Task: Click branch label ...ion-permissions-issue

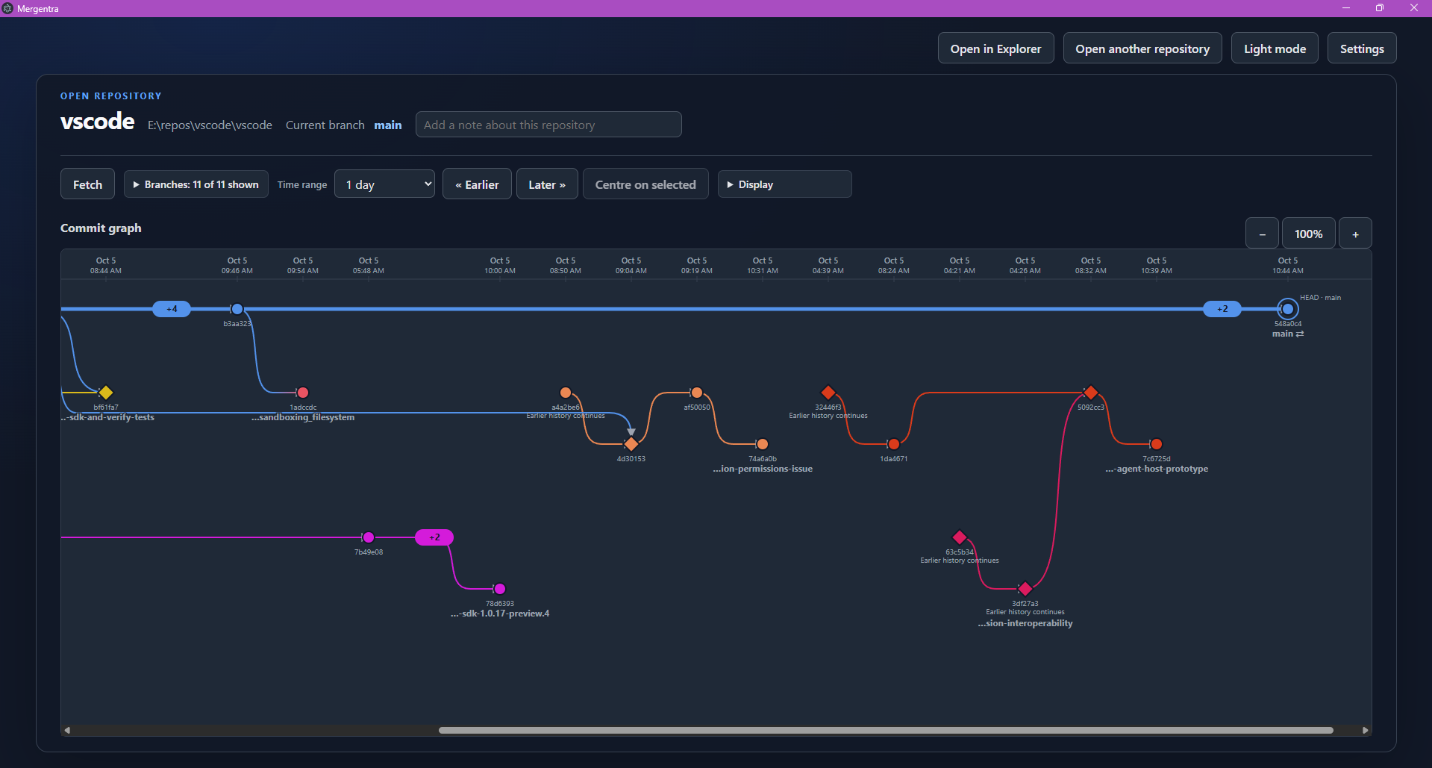Action: click(x=762, y=468)
